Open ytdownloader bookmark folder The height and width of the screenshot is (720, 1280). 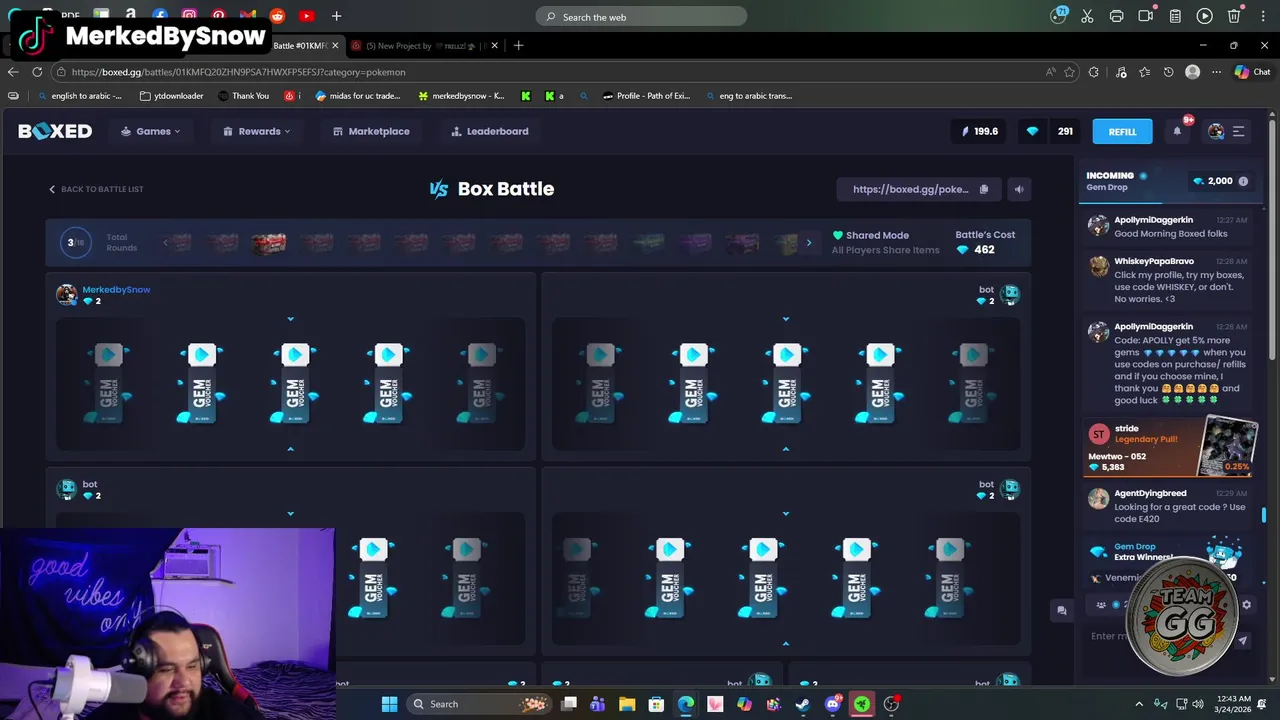tap(172, 96)
